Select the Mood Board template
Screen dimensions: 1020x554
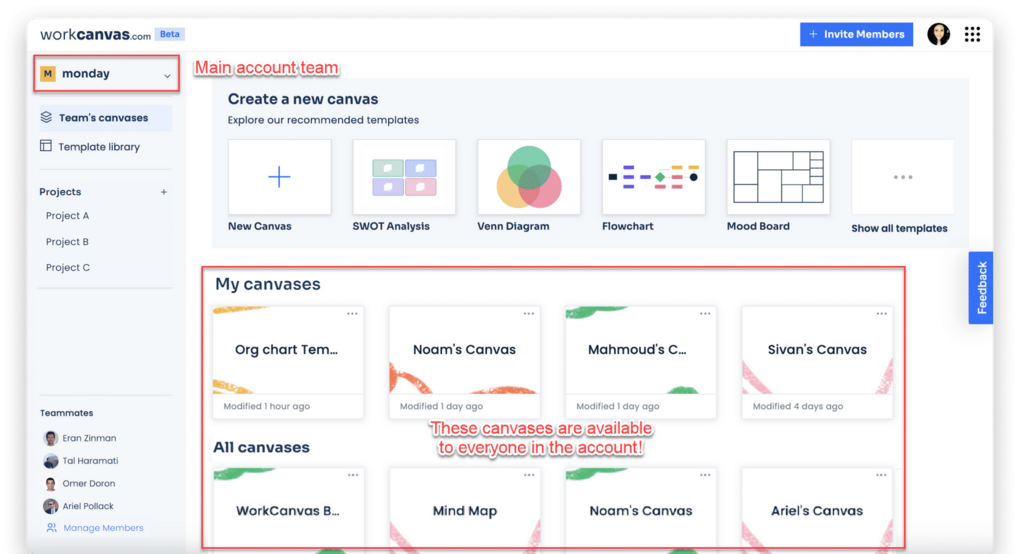(778, 177)
